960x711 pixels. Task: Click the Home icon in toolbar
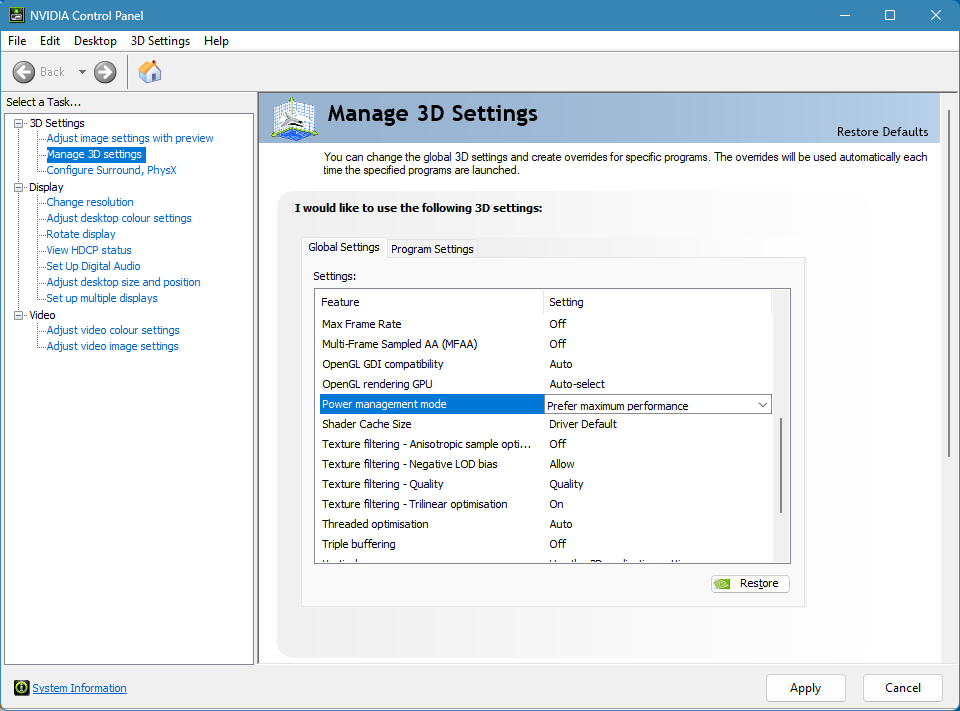(150, 72)
